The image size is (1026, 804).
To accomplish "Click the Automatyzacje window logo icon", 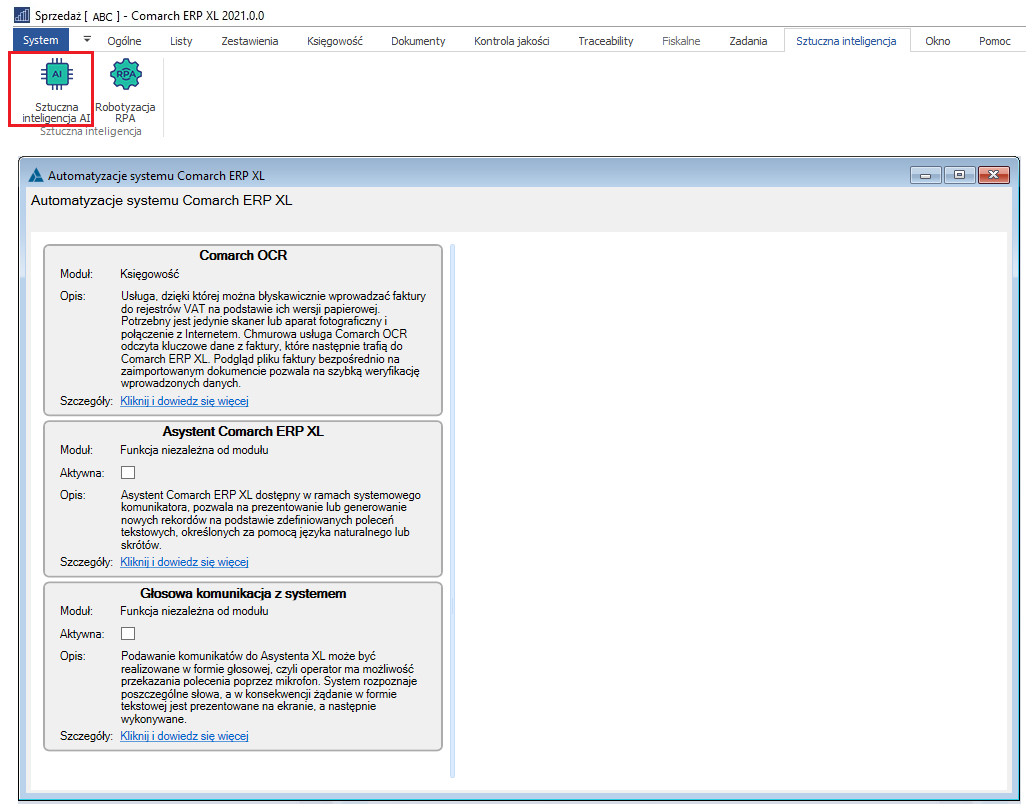I will point(37,175).
